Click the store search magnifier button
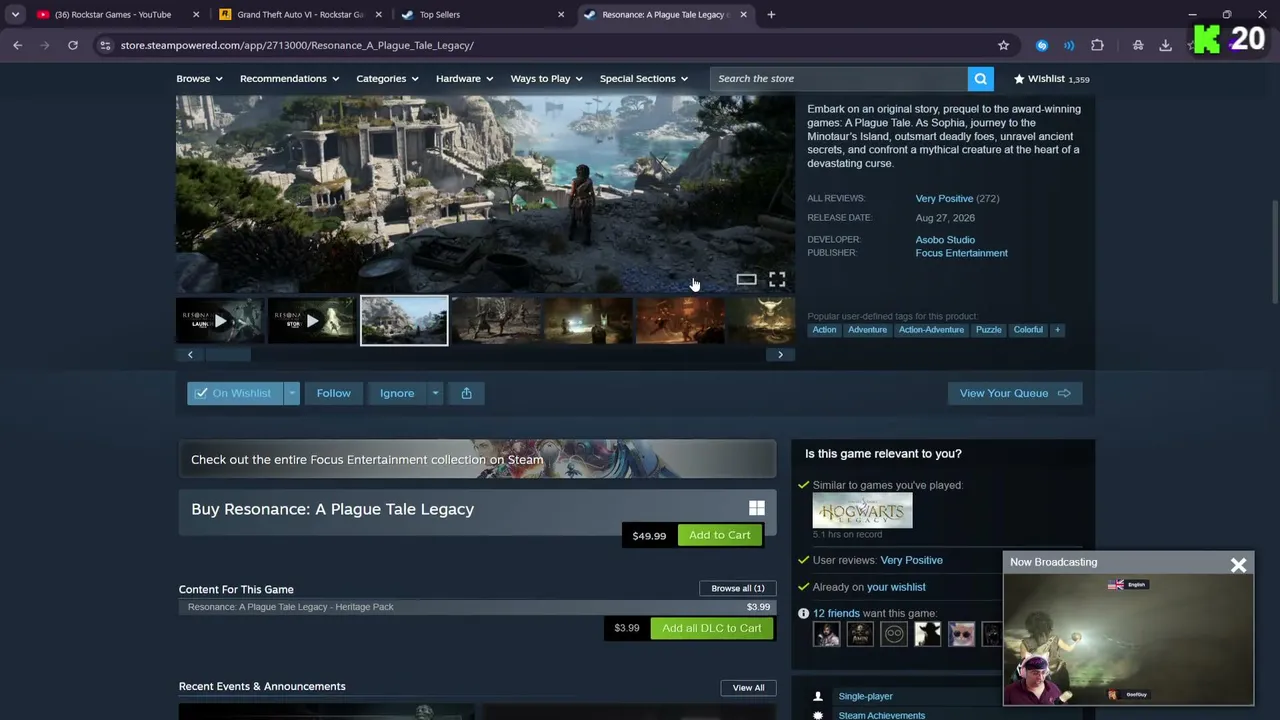 pyautogui.click(x=981, y=79)
